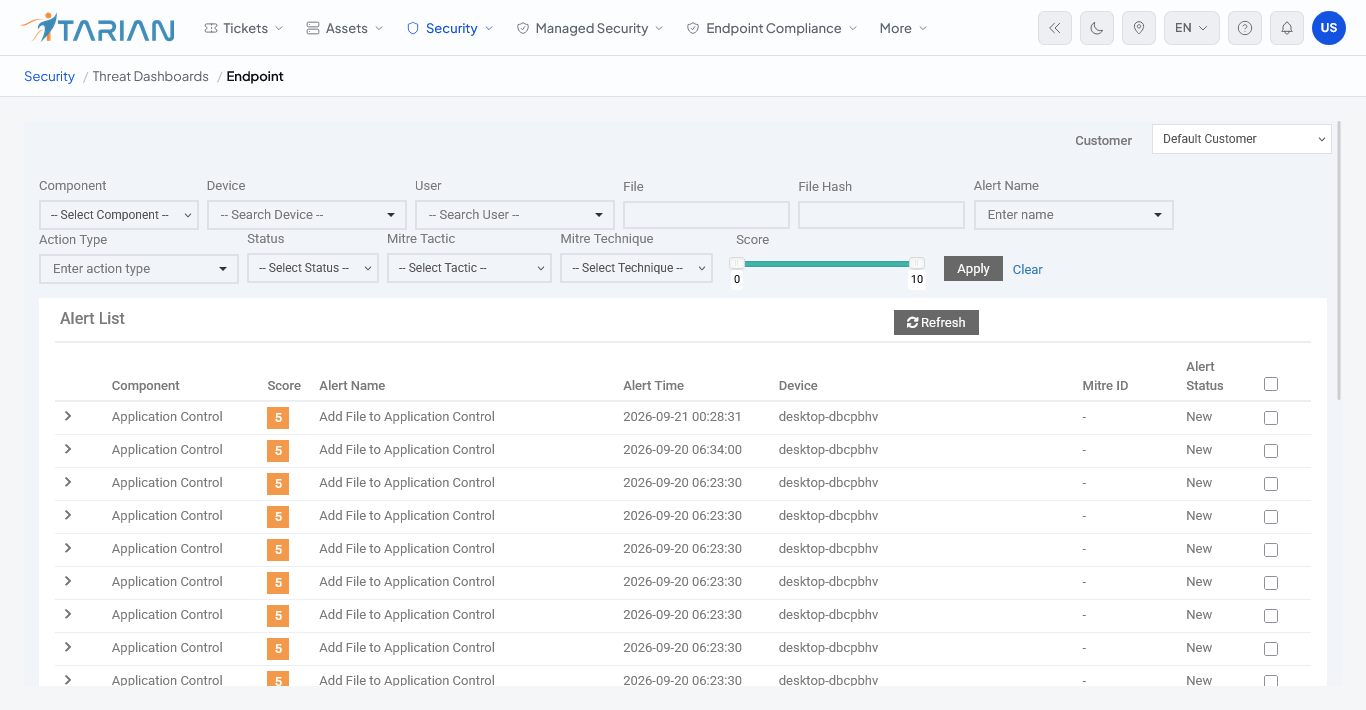The image size is (1366, 710).
Task: Open the US user avatar menu
Action: tap(1329, 28)
